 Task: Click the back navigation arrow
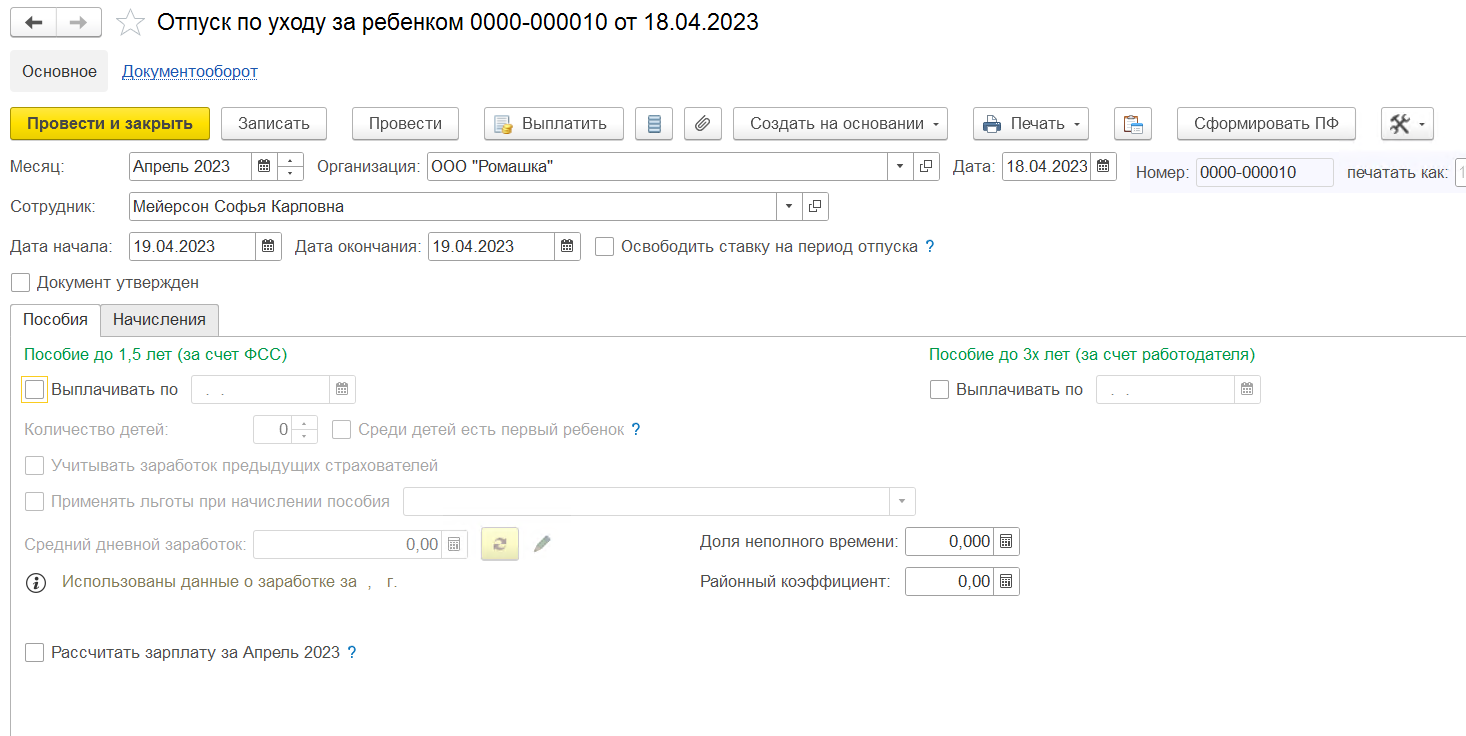[x=33, y=22]
